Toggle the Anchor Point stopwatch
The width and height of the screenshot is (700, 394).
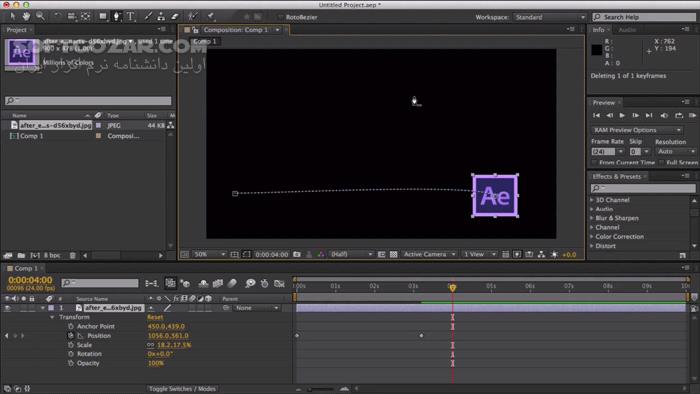point(71,326)
